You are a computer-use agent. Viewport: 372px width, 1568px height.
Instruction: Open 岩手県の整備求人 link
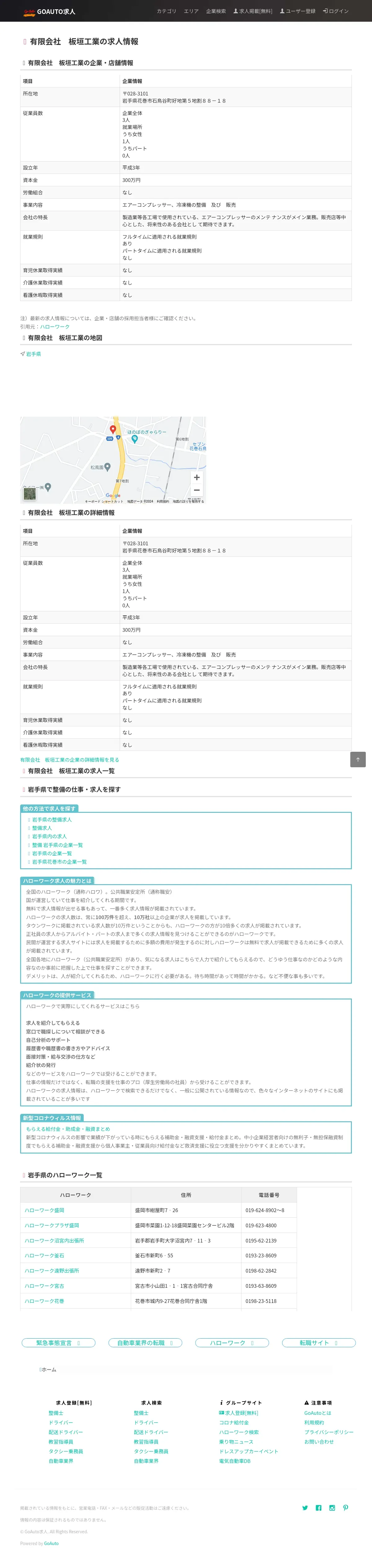pyautogui.click(x=52, y=819)
